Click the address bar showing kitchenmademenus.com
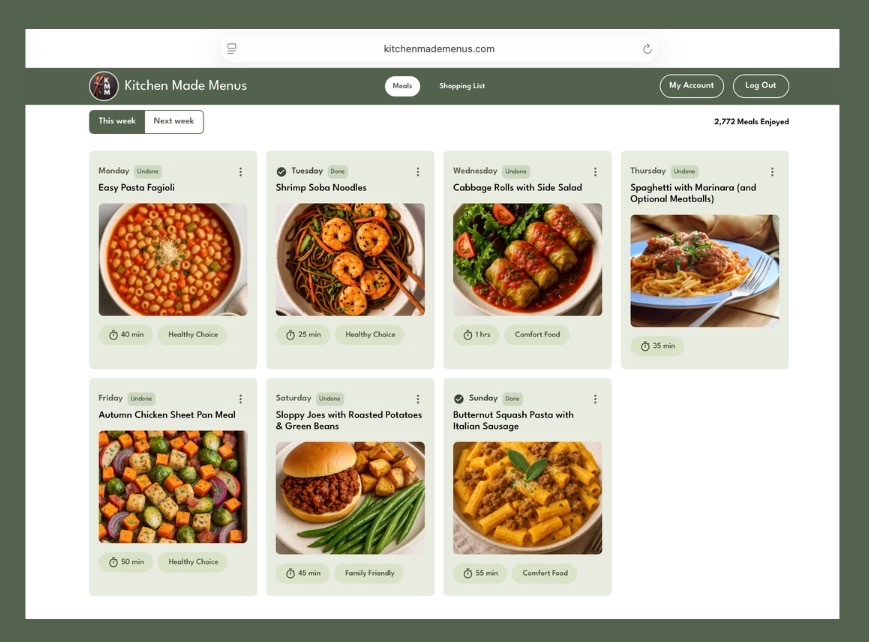Image resolution: width=869 pixels, height=642 pixels. [x=439, y=49]
